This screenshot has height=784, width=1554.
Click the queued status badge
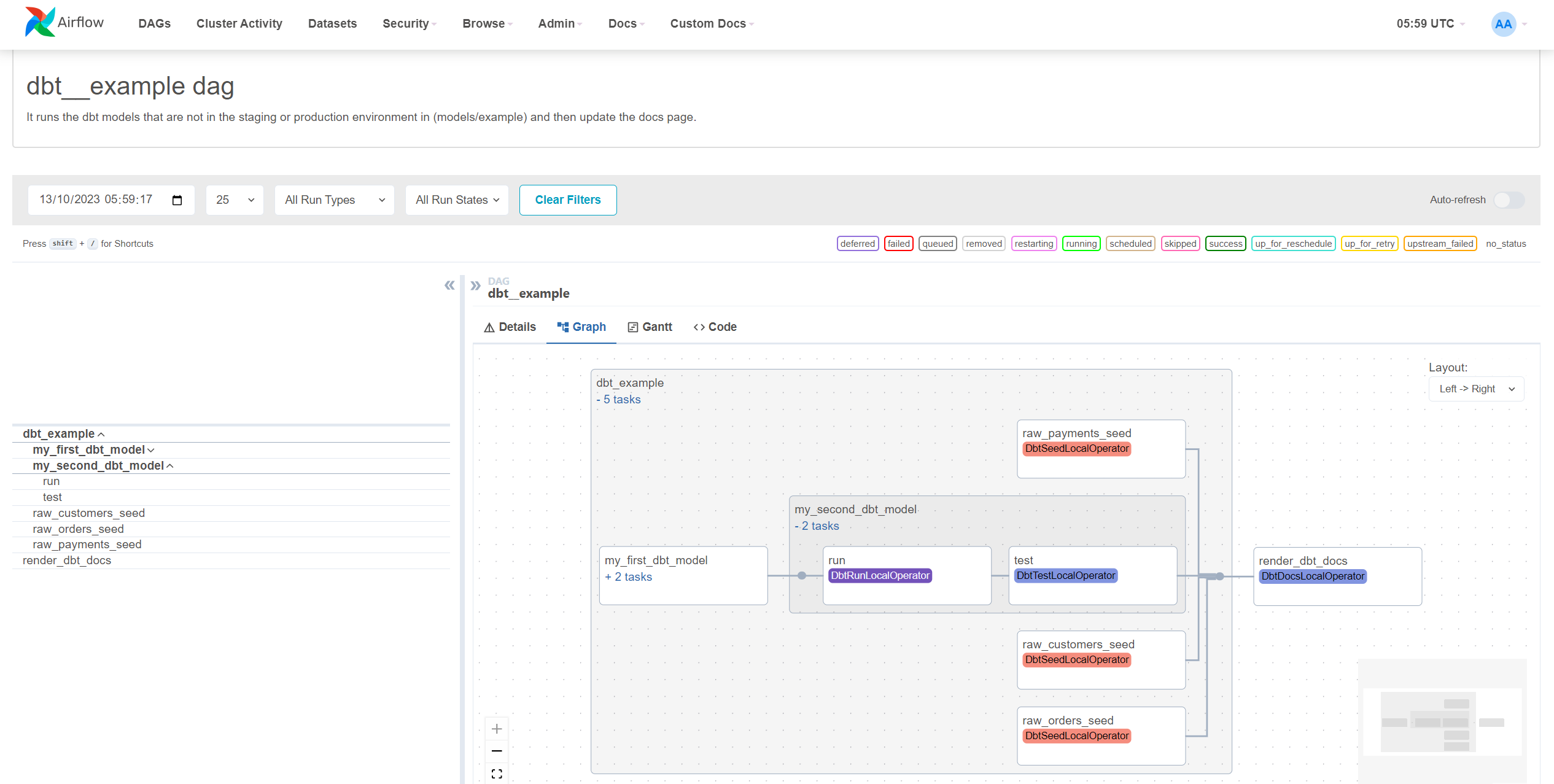[x=938, y=244]
